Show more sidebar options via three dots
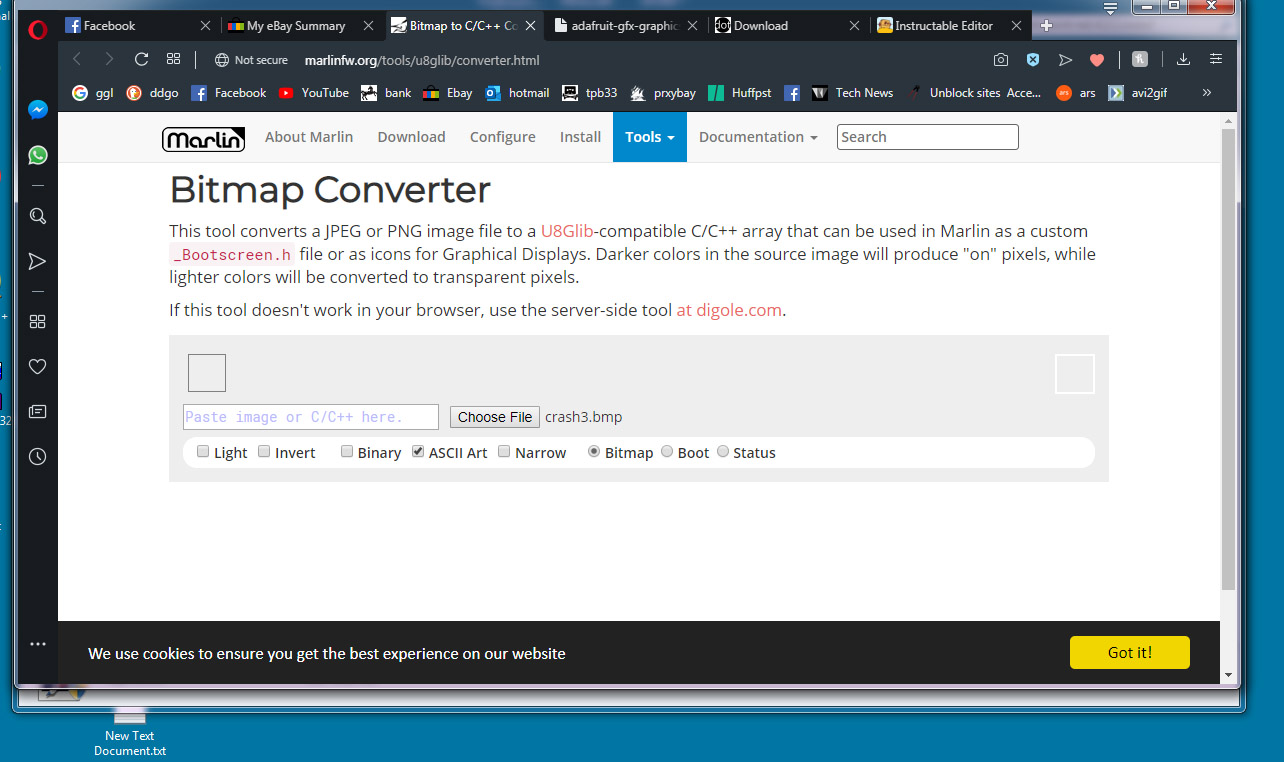The width and height of the screenshot is (1284, 762). (x=38, y=644)
